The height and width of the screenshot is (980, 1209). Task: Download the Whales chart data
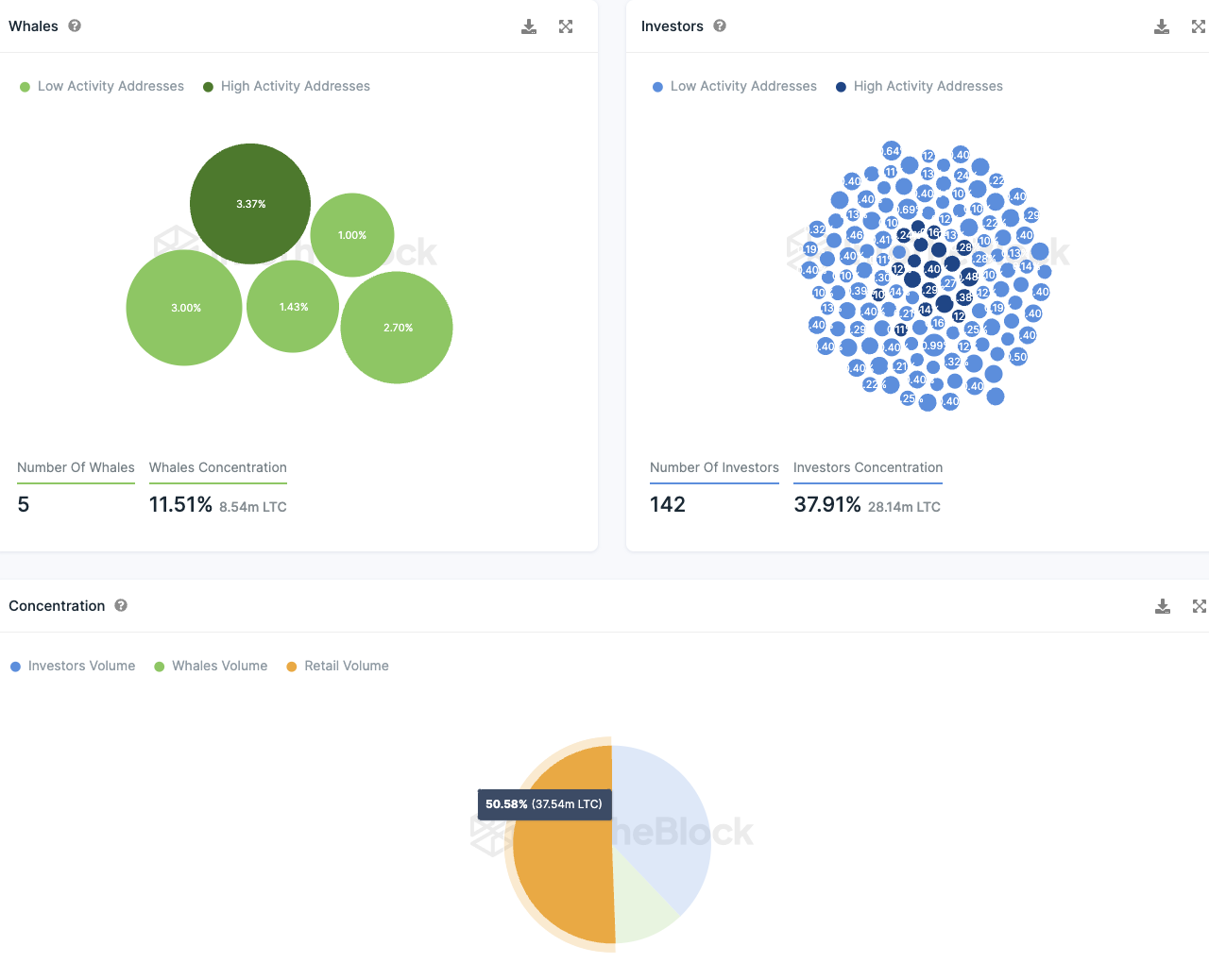[x=529, y=26]
